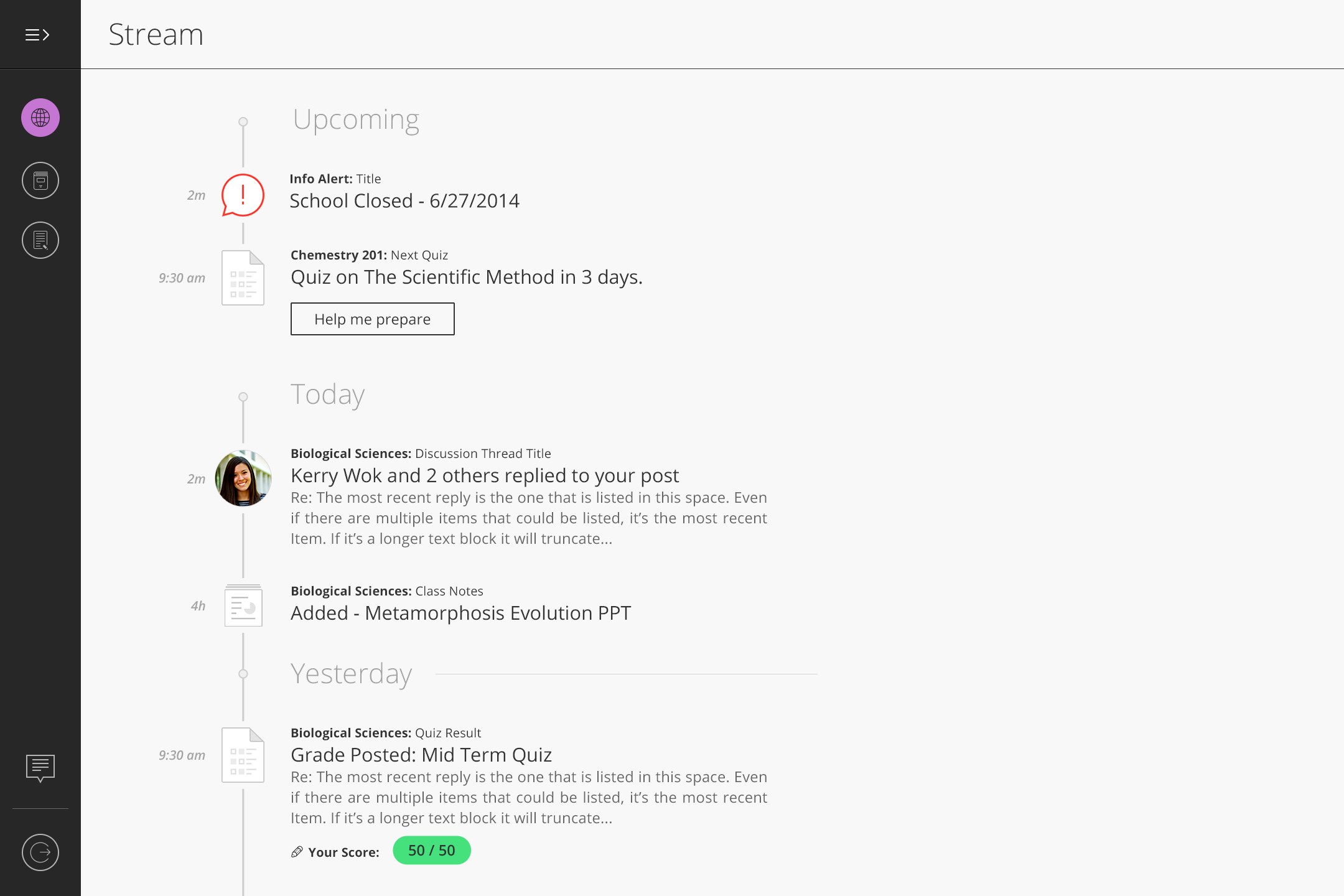Click Kerry Wok's profile photo
Screen dimensions: 1344x896
[x=243, y=478]
